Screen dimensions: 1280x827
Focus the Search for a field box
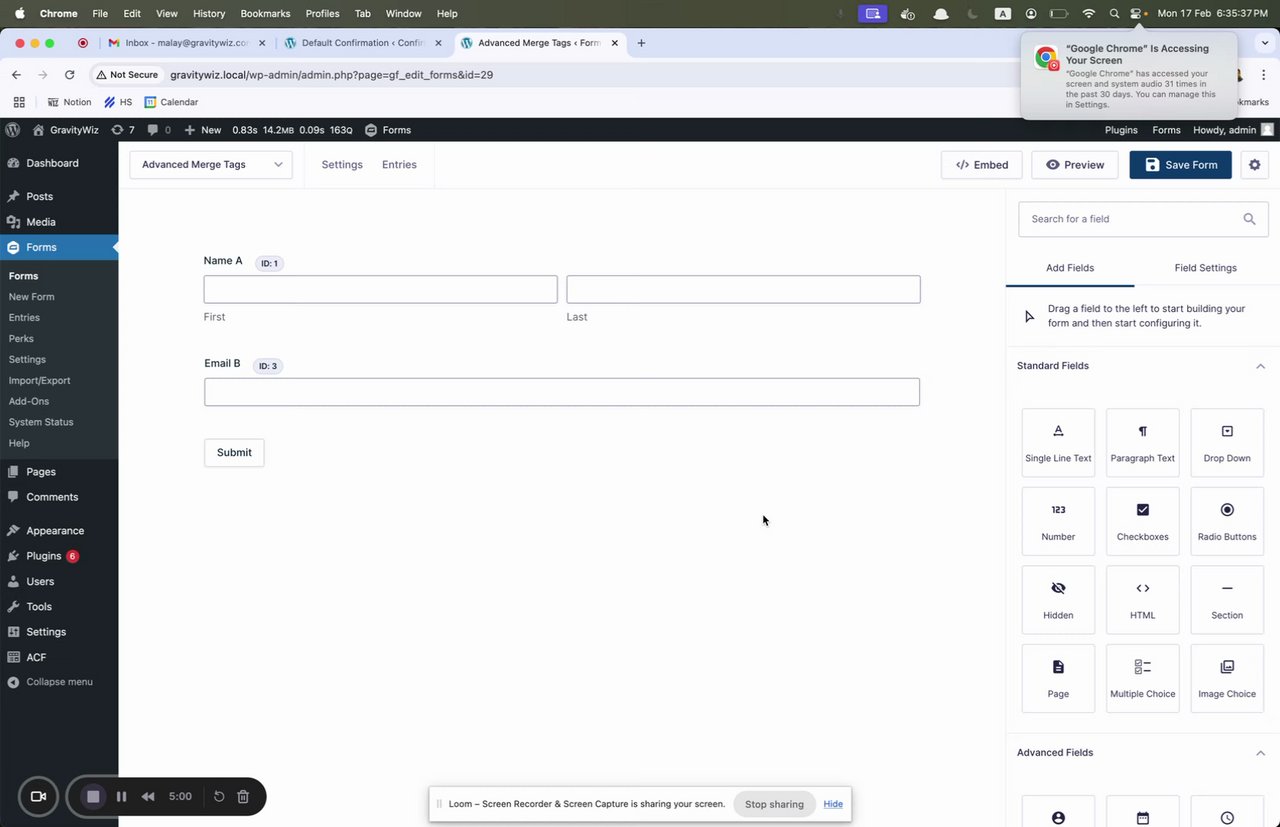1143,219
